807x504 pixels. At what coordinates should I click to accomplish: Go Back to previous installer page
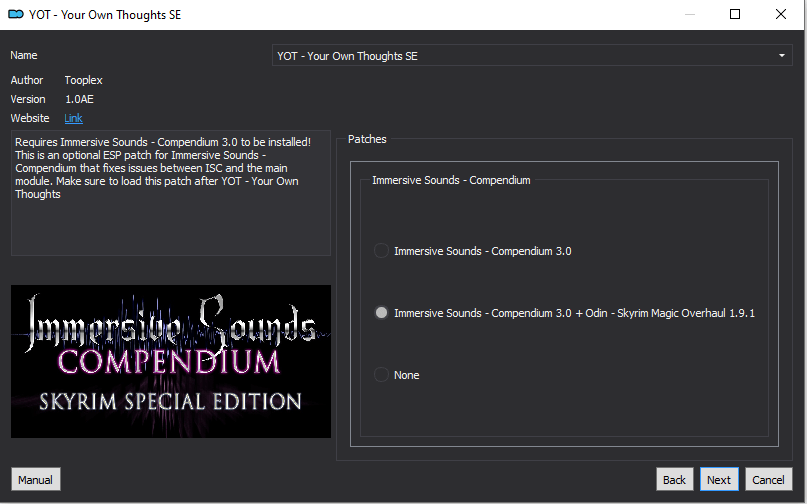674,480
